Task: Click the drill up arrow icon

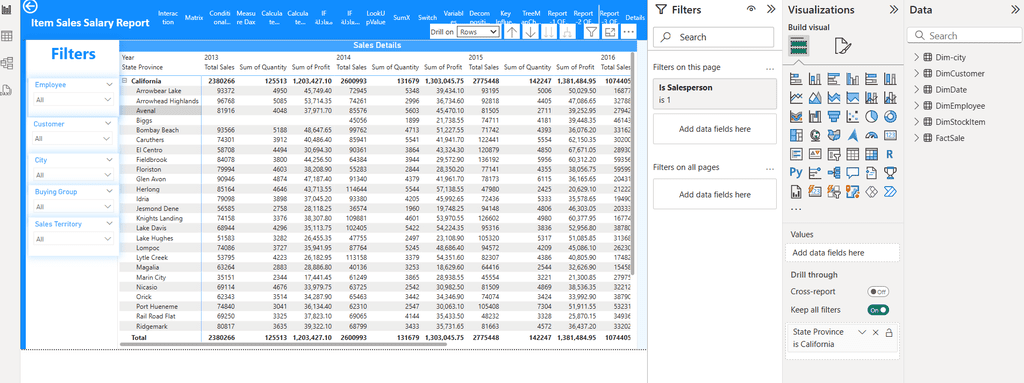Action: click(513, 31)
